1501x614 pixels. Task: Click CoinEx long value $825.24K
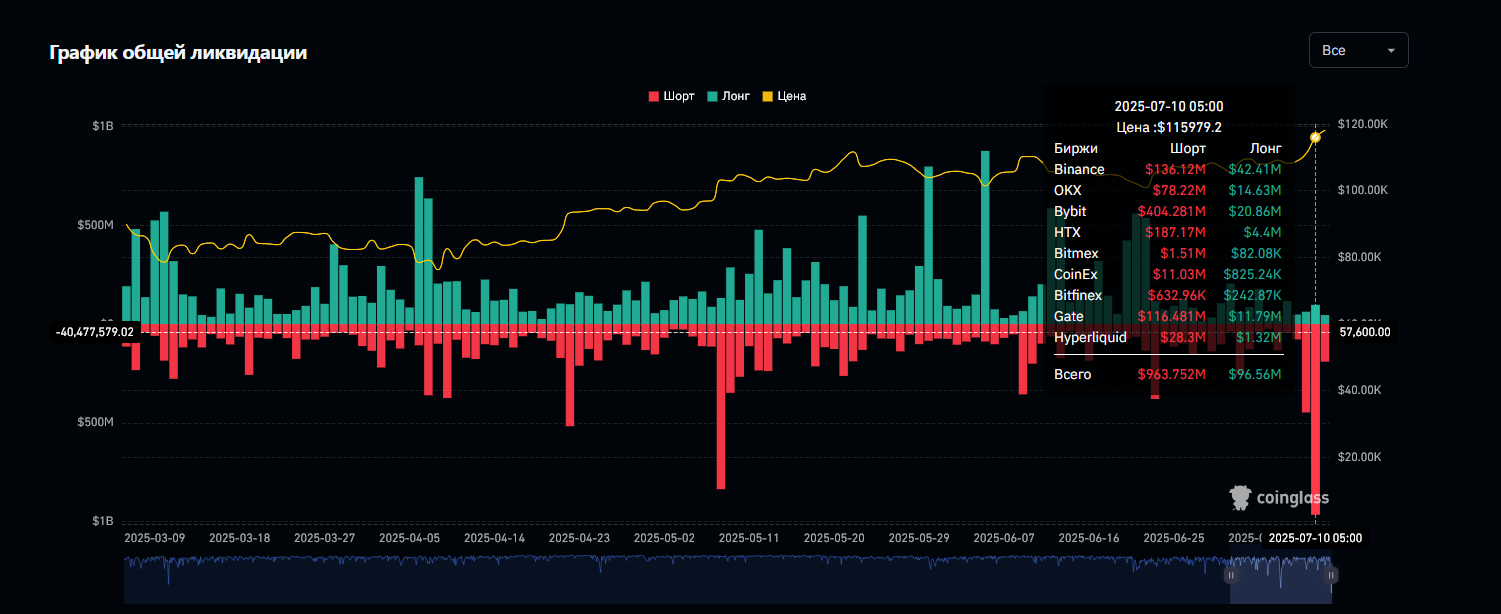1252,274
